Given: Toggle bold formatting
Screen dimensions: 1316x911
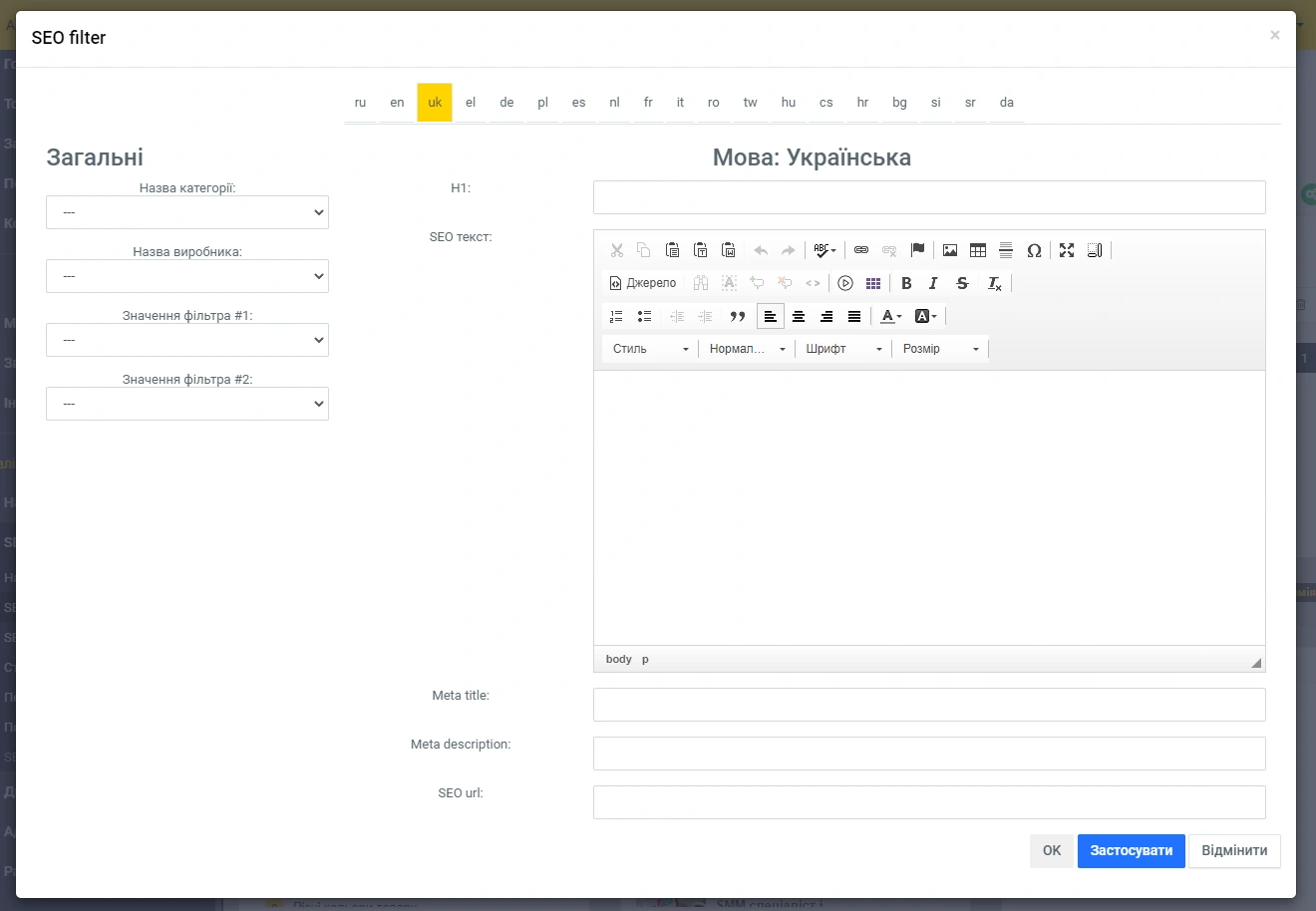Looking at the screenshot, I should click(x=906, y=283).
